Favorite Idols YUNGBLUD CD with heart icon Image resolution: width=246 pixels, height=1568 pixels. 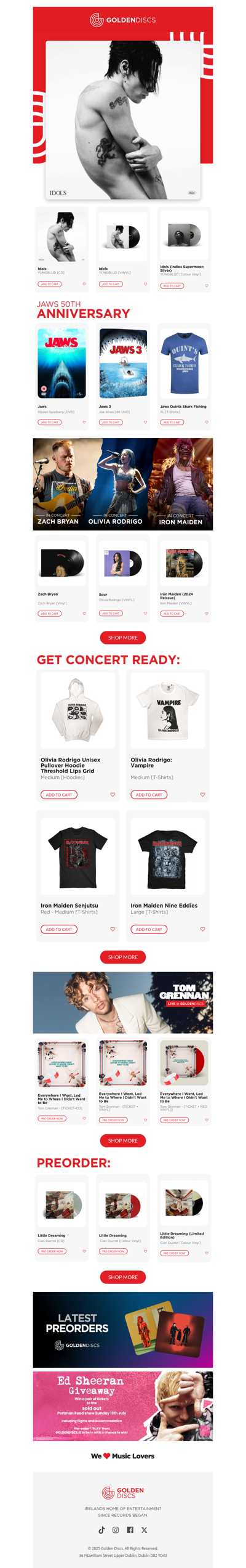84,284
